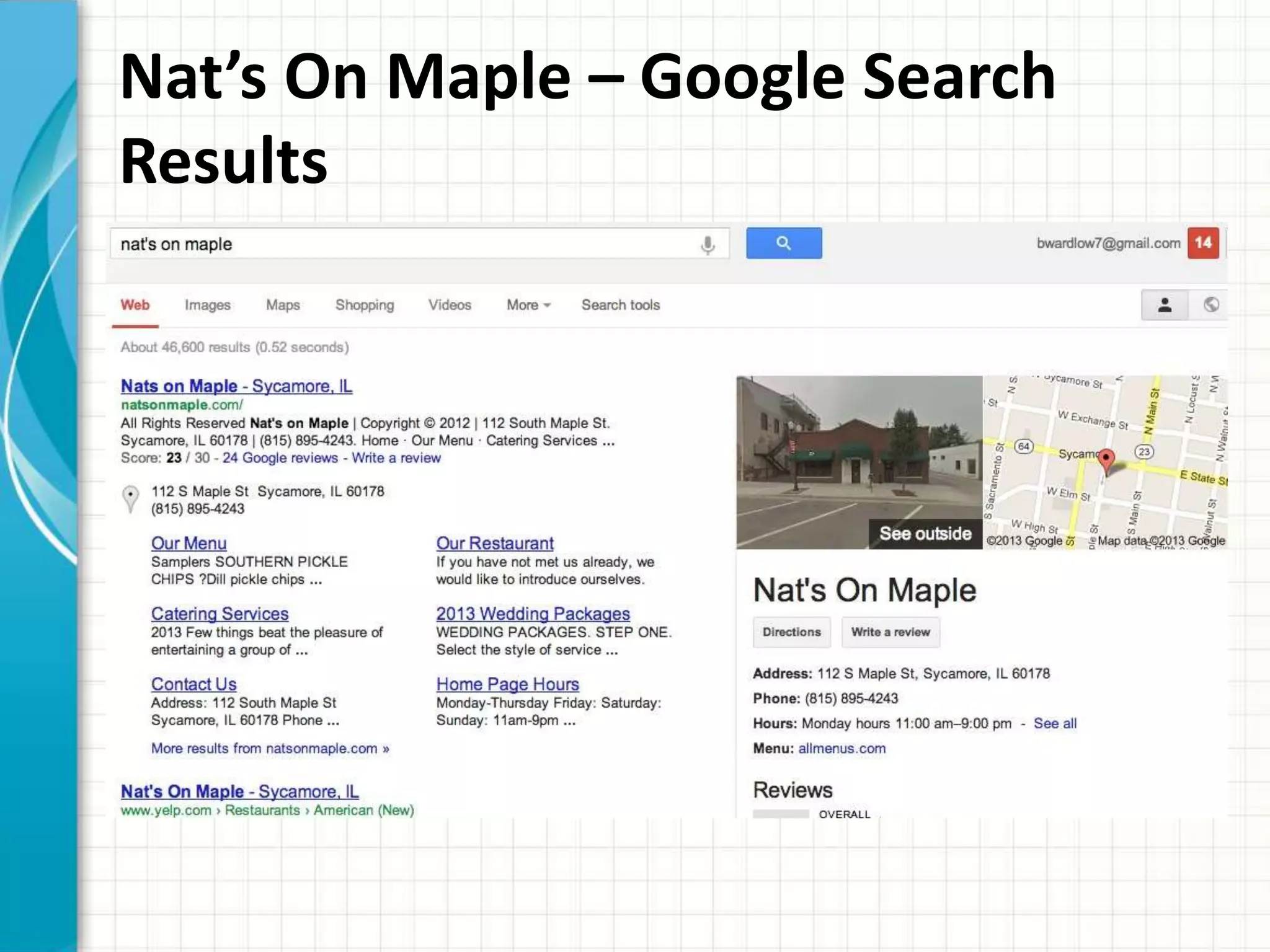1270x952 pixels.
Task: Switch to the Videos tab
Action: [x=450, y=305]
